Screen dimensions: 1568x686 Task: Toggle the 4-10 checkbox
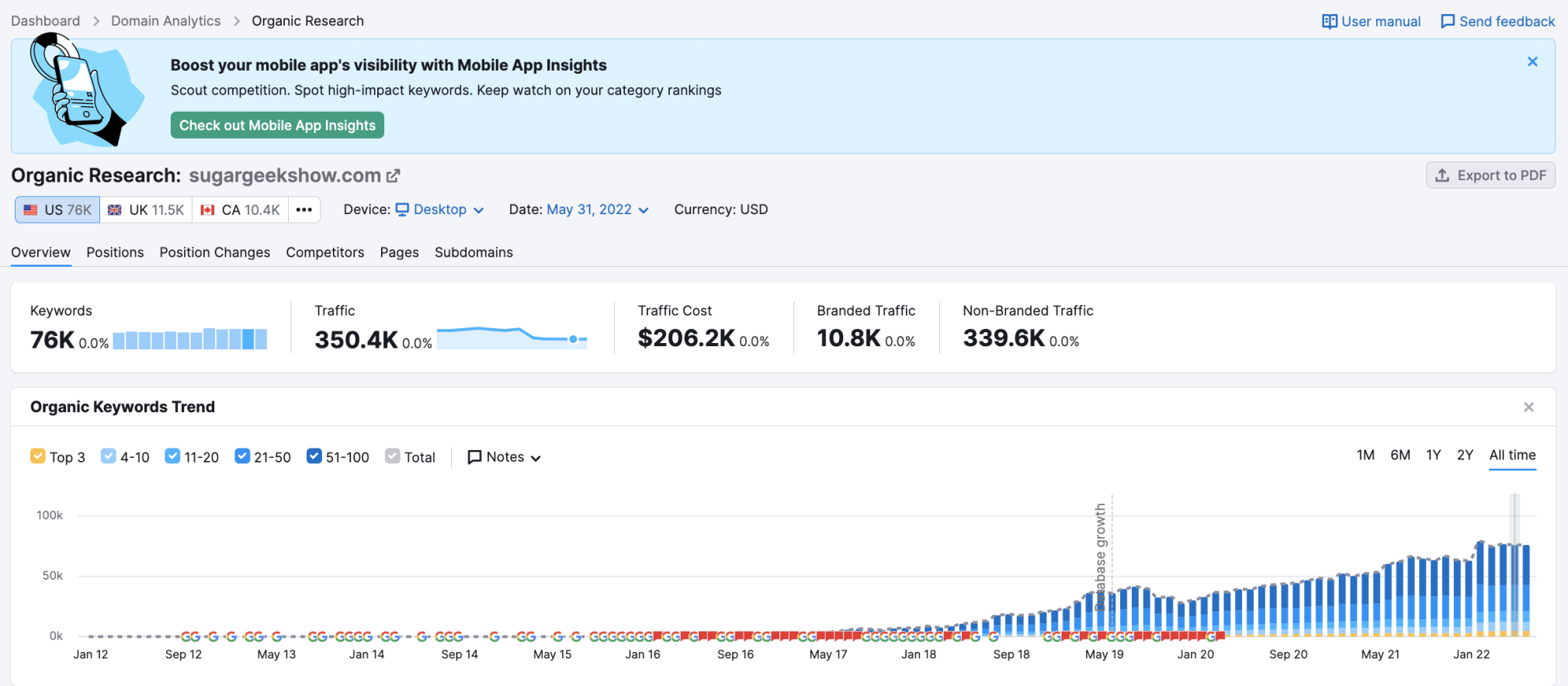109,456
